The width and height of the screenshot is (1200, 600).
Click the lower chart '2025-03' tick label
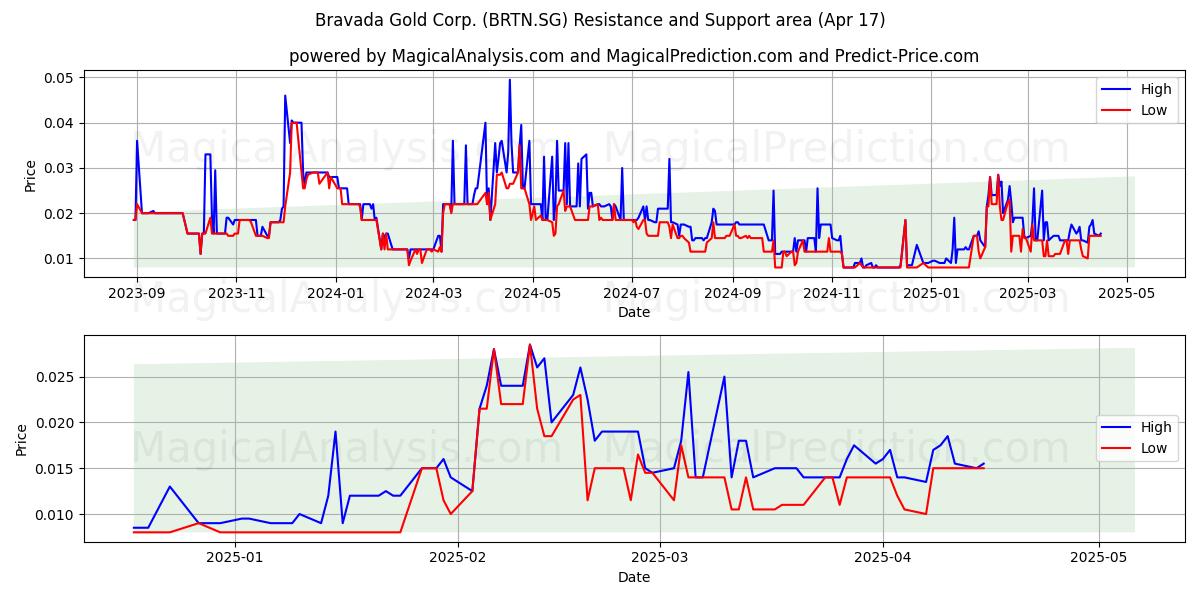click(661, 558)
